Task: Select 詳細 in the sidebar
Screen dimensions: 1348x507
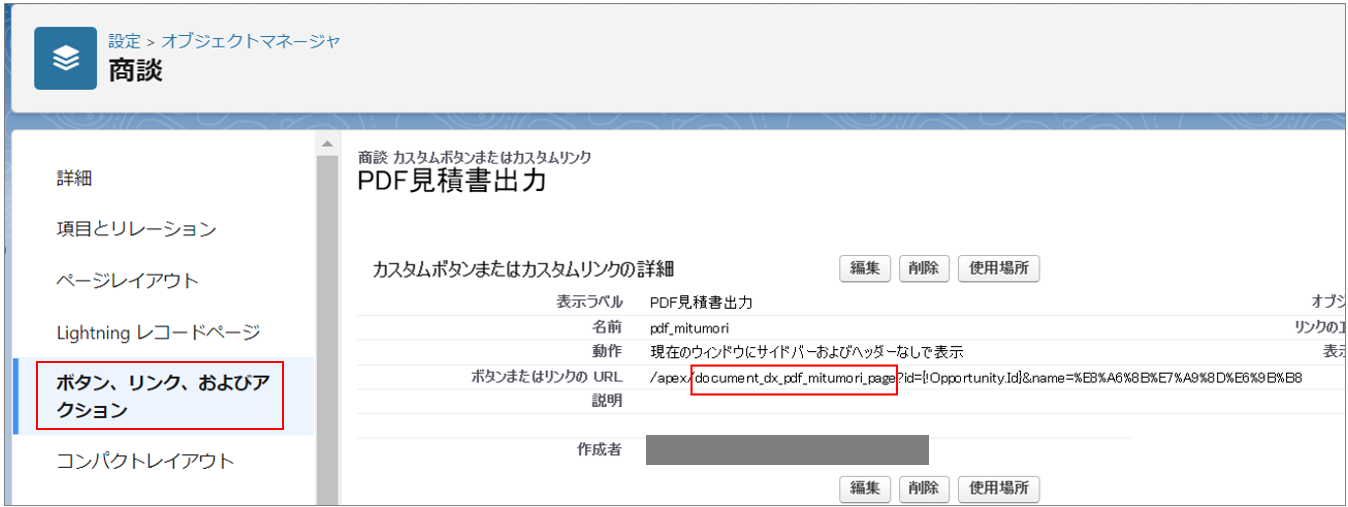Action: (x=75, y=178)
